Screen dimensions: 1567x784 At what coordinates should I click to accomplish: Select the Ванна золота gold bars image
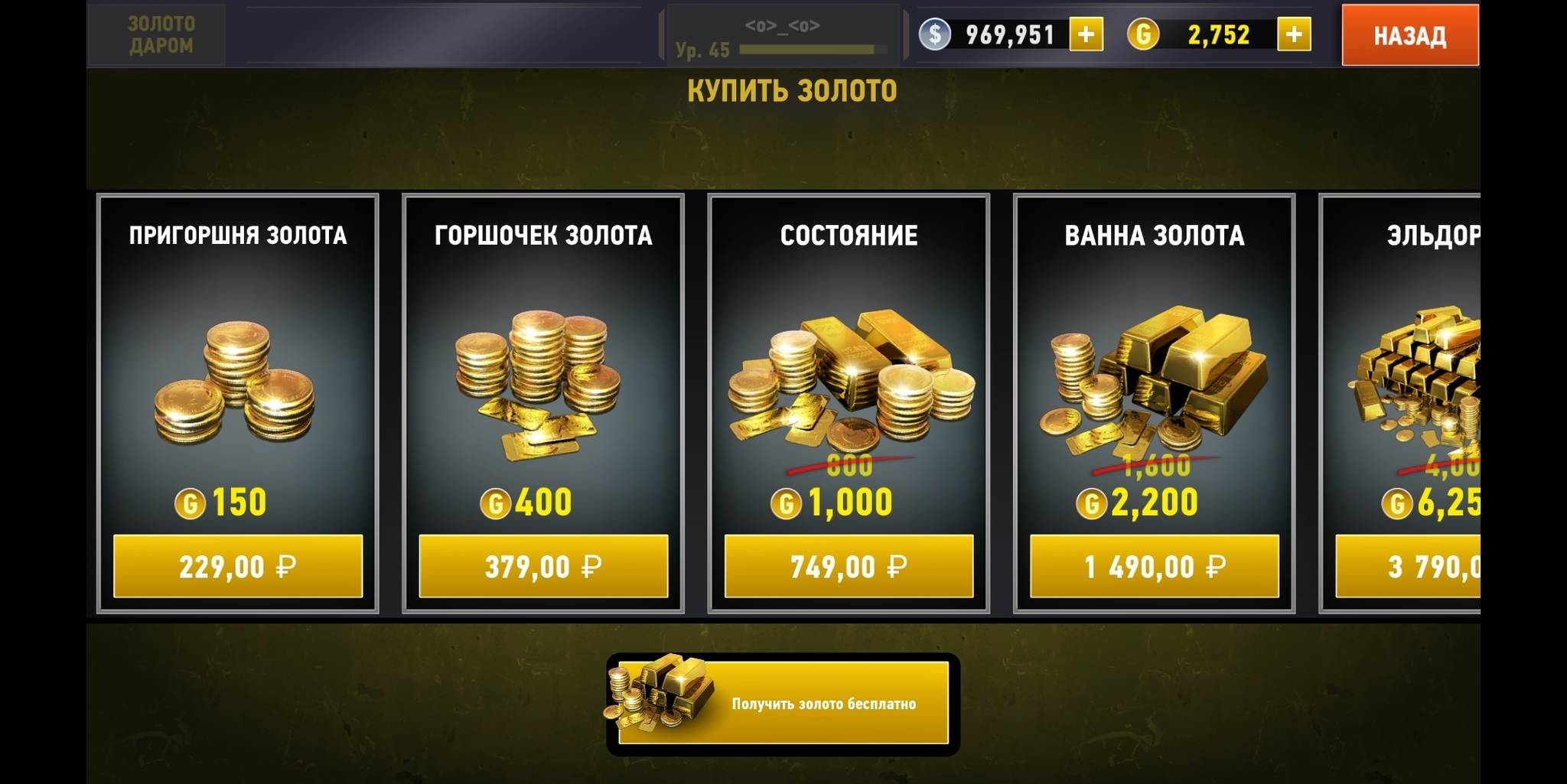(x=1154, y=379)
